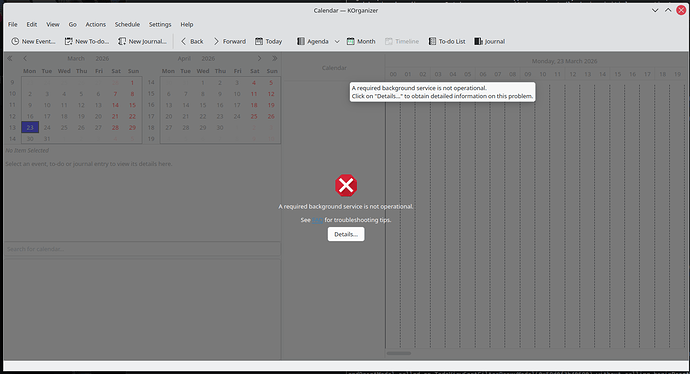Click the Details... button
The width and height of the screenshot is (690, 374).
pyautogui.click(x=346, y=234)
